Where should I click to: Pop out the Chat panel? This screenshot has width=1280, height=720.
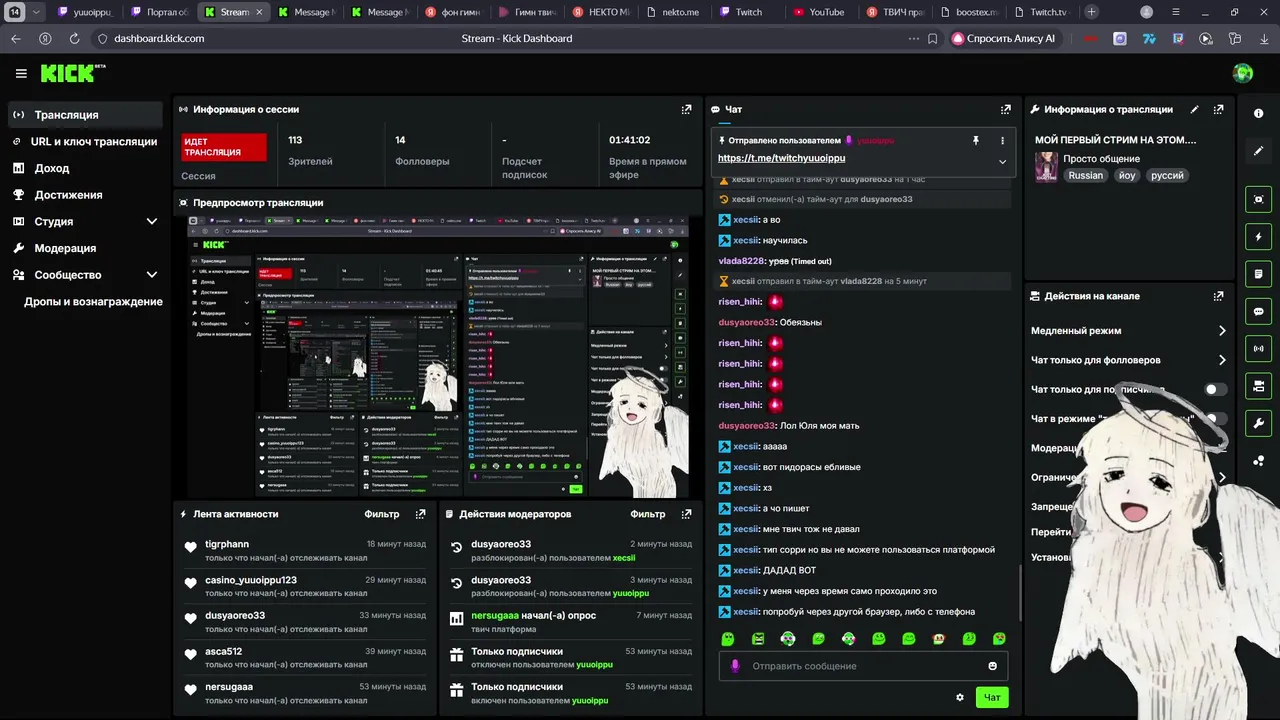click(1005, 109)
